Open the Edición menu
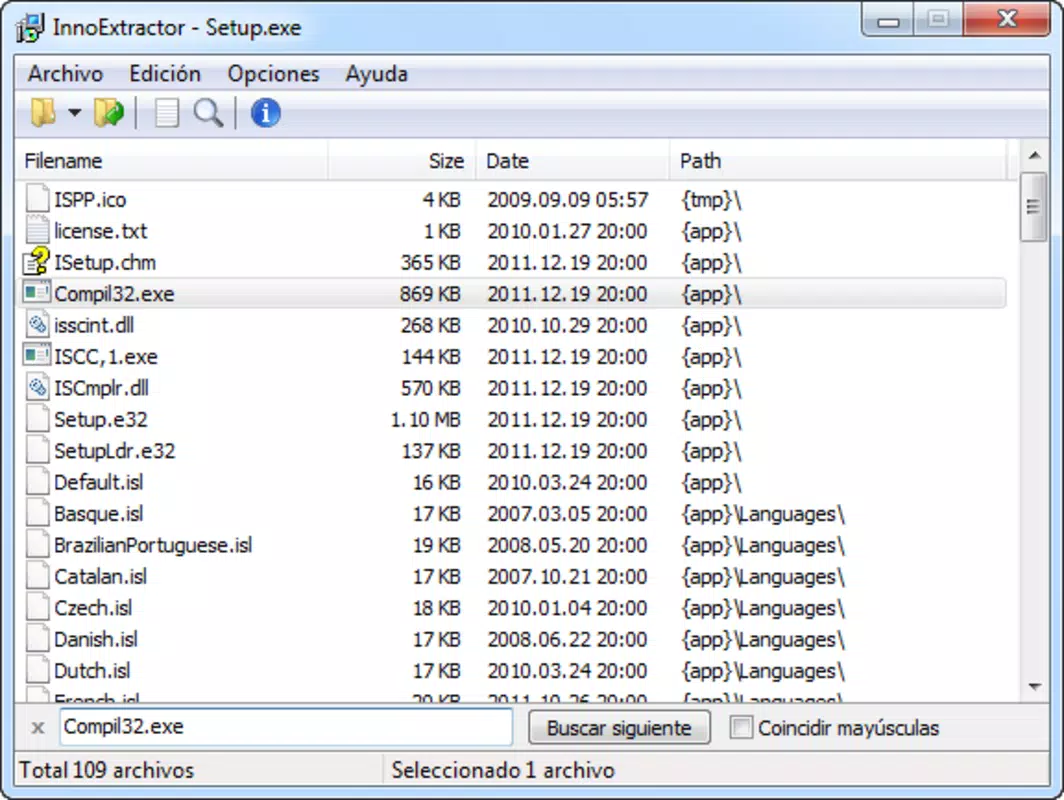 click(x=165, y=73)
